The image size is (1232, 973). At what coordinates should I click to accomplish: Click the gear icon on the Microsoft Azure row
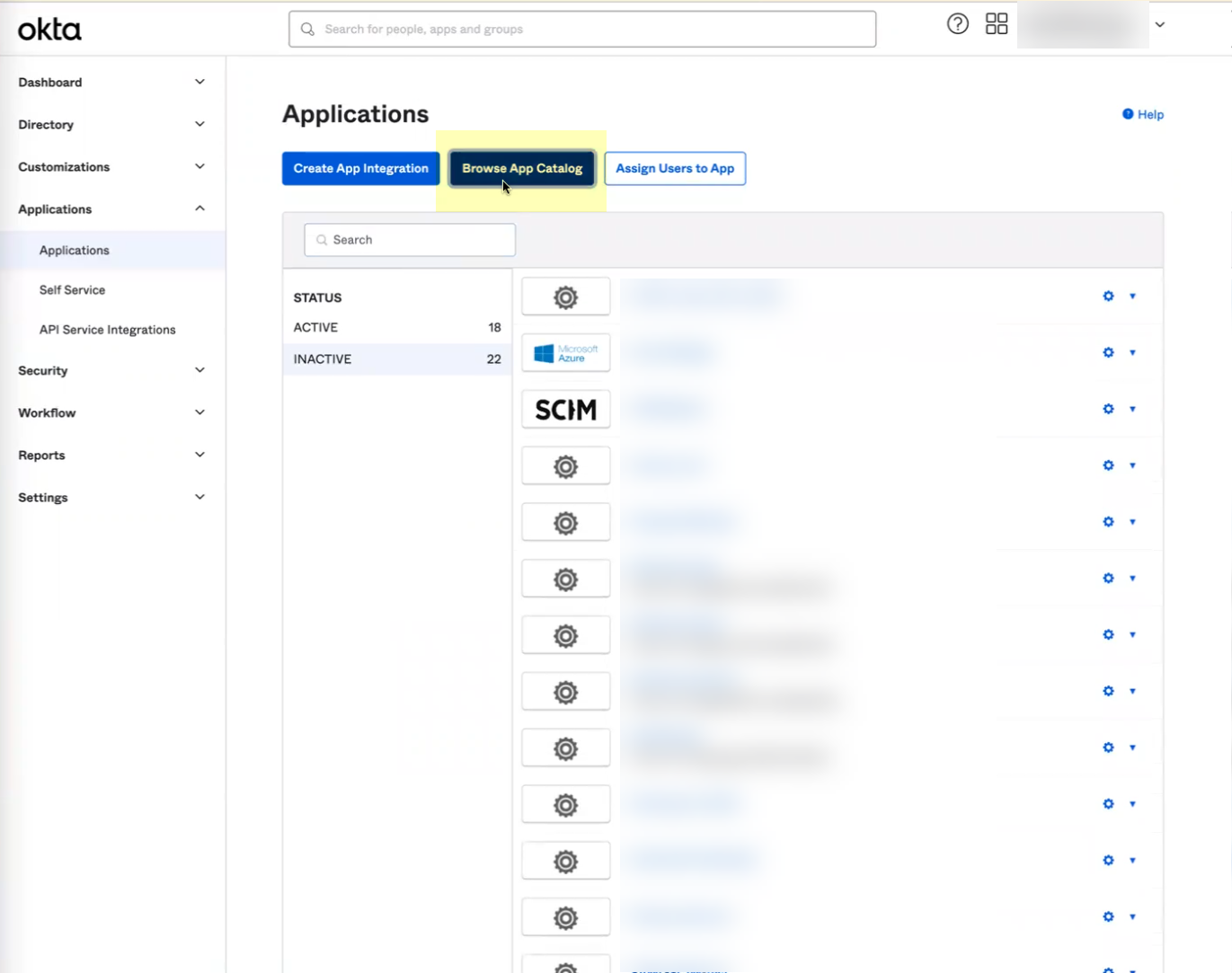[1108, 352]
